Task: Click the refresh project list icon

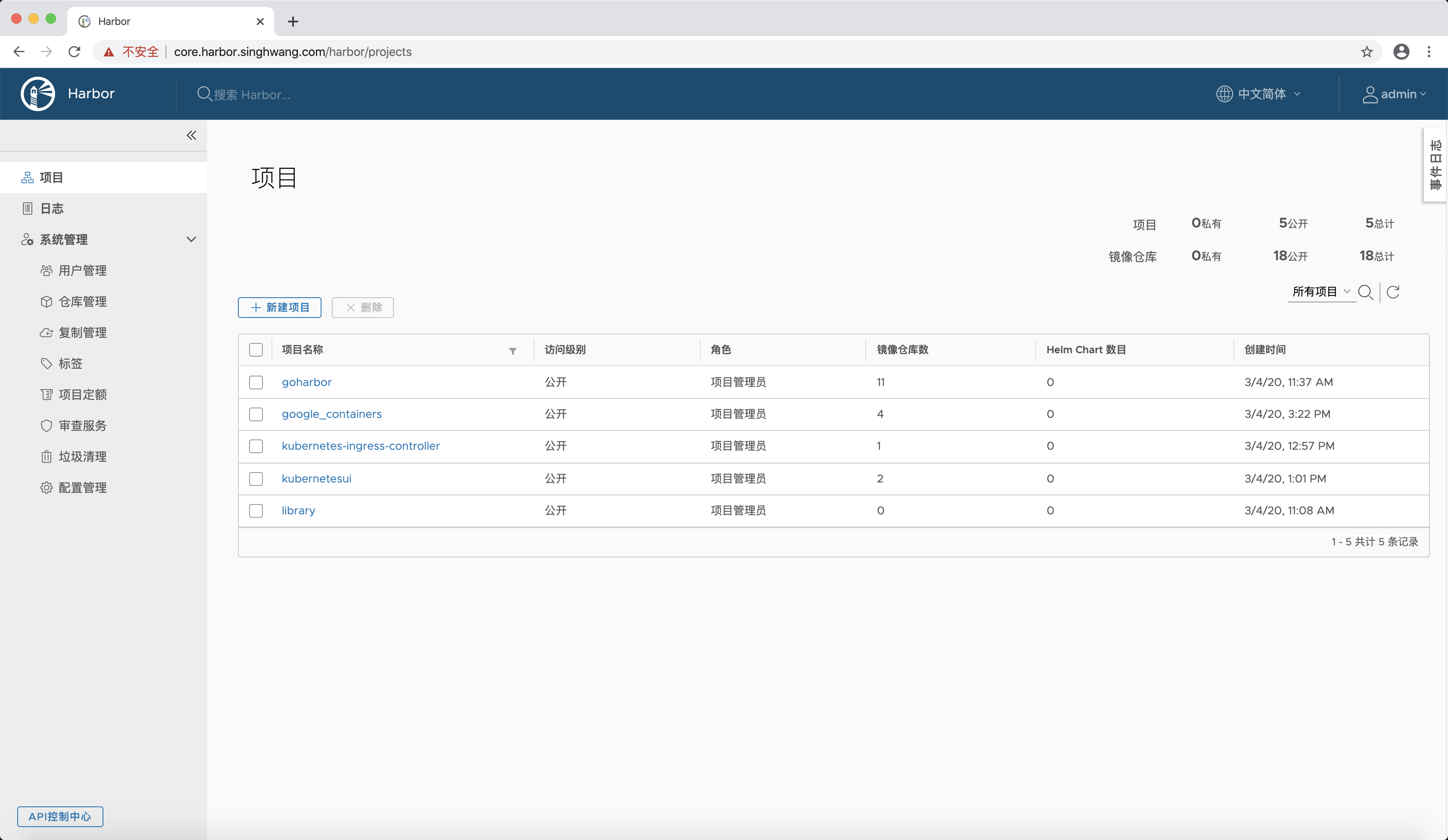Action: [x=1393, y=292]
